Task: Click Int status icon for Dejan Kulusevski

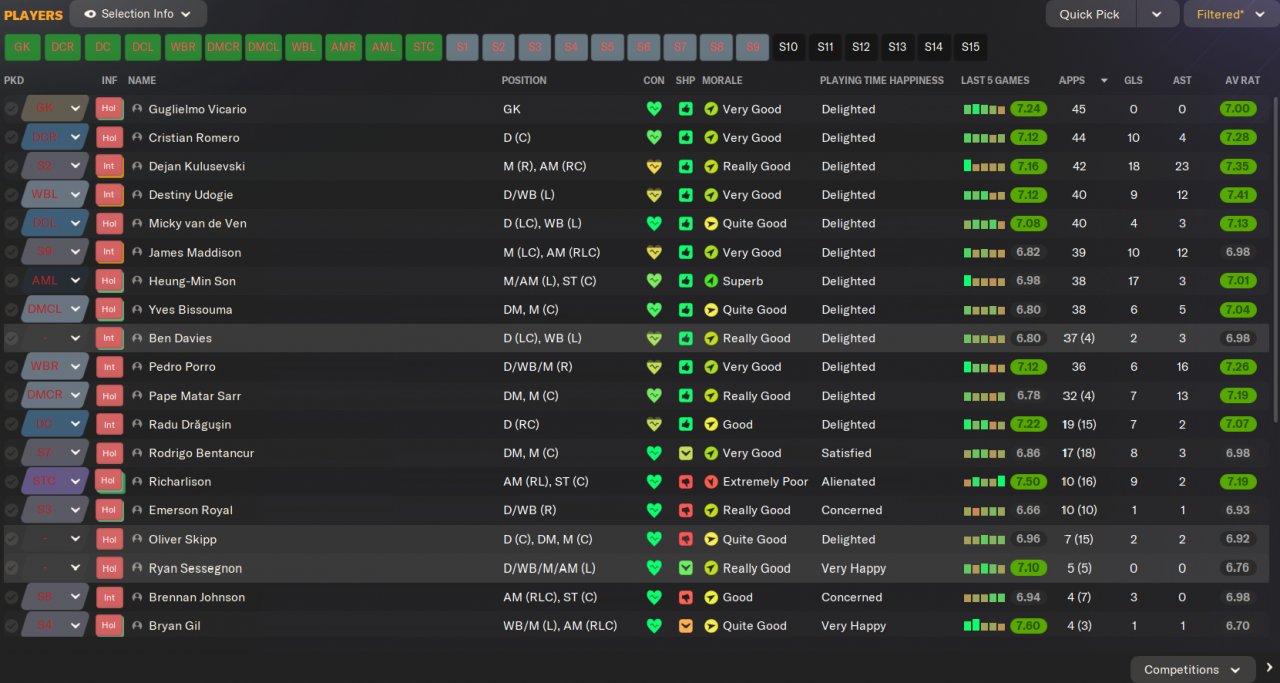Action: coord(109,166)
